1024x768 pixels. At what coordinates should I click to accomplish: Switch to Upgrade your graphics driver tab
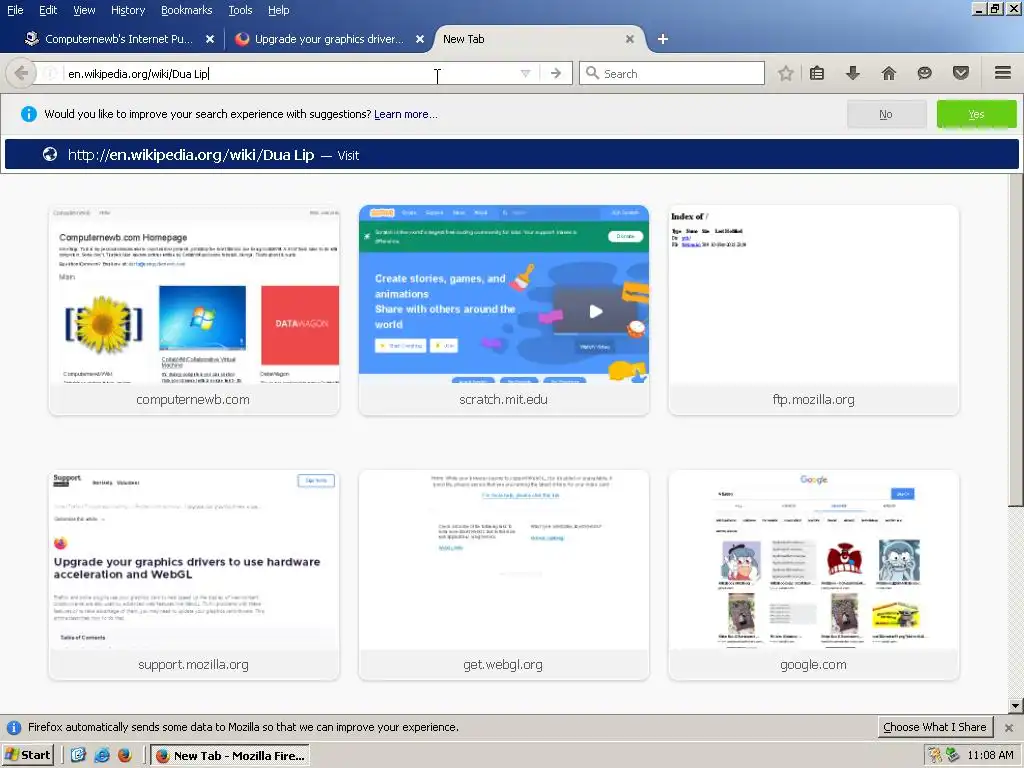pos(329,39)
